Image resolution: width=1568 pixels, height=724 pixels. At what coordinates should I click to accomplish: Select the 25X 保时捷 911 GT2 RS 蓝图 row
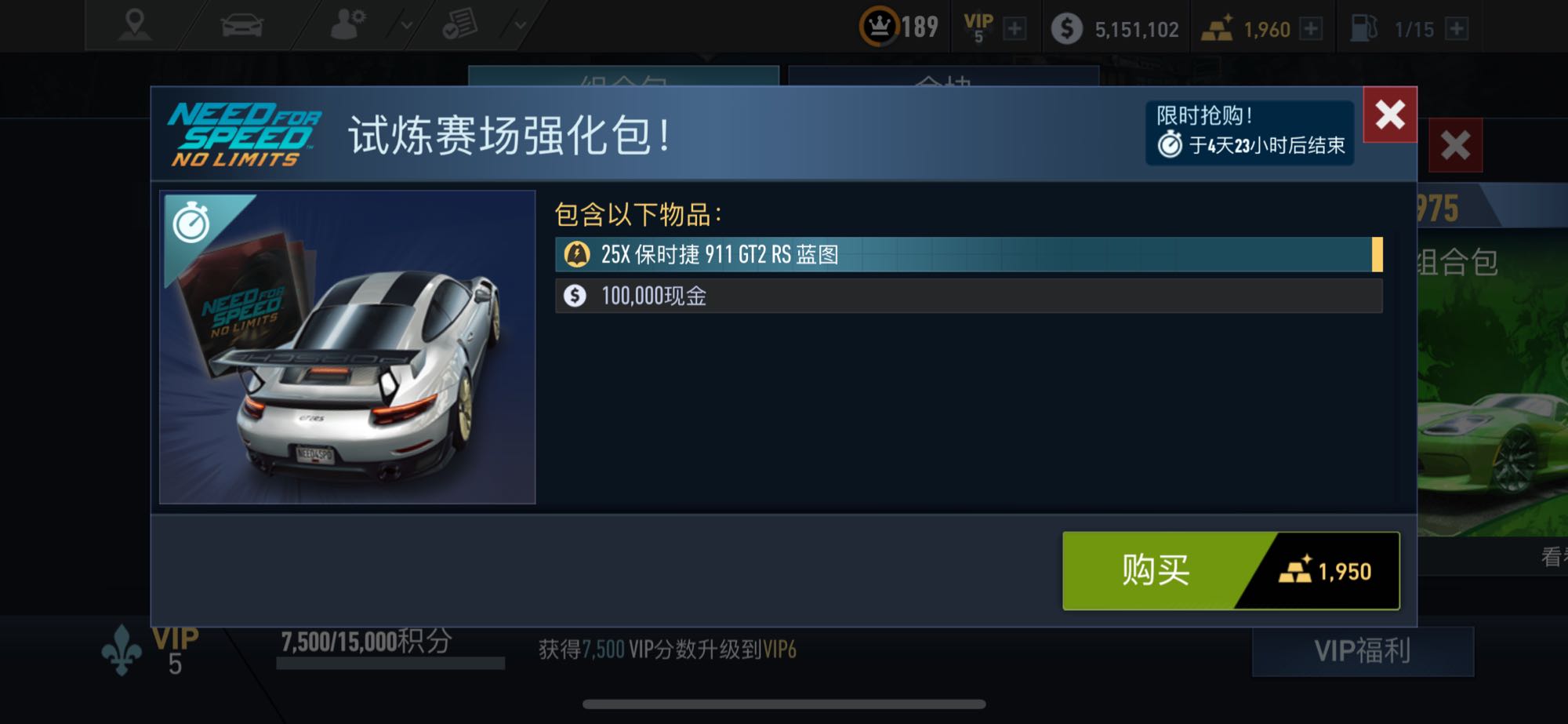[x=968, y=254]
